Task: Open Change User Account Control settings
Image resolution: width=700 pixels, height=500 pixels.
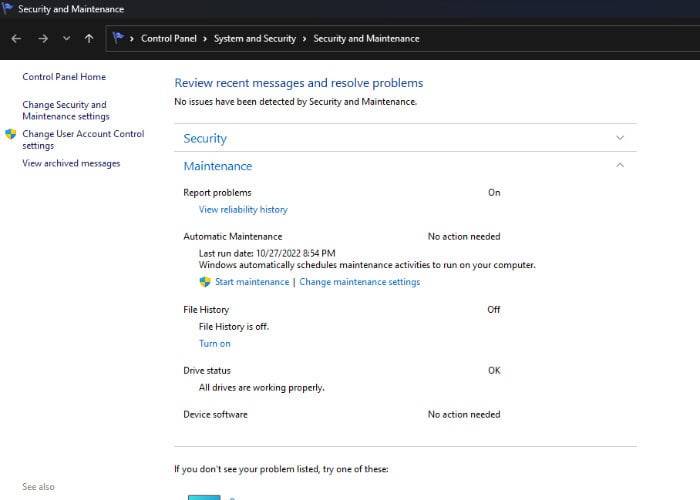Action: (83, 140)
